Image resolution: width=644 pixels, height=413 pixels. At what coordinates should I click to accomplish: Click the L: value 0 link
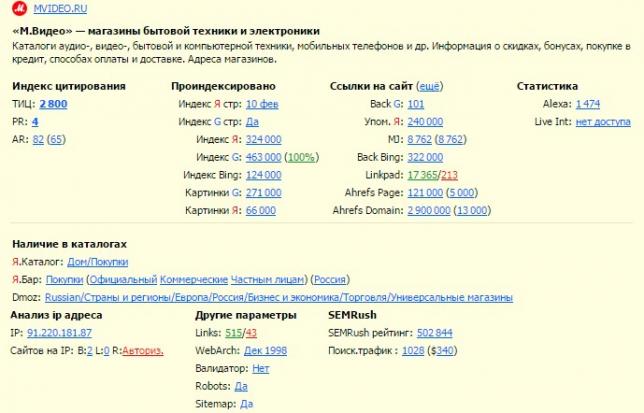[x=106, y=351]
